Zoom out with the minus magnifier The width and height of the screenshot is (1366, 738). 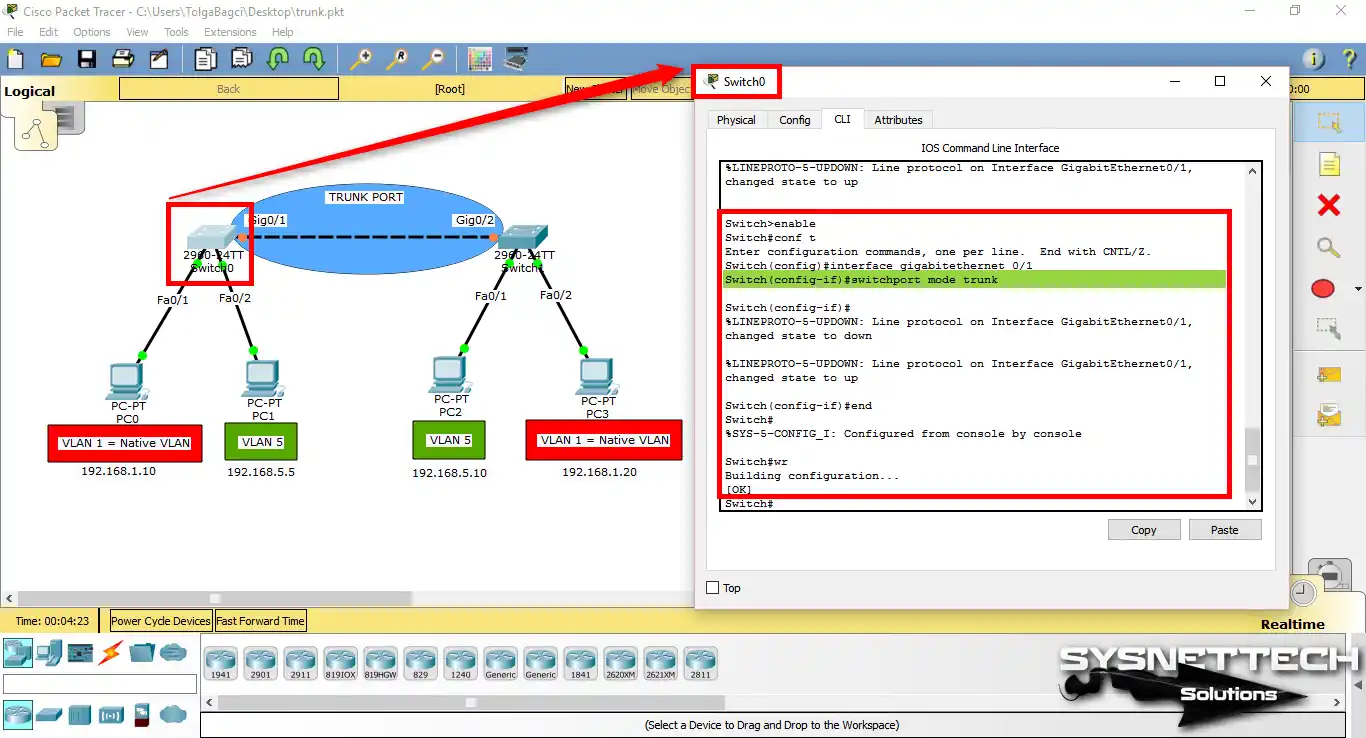pos(433,59)
